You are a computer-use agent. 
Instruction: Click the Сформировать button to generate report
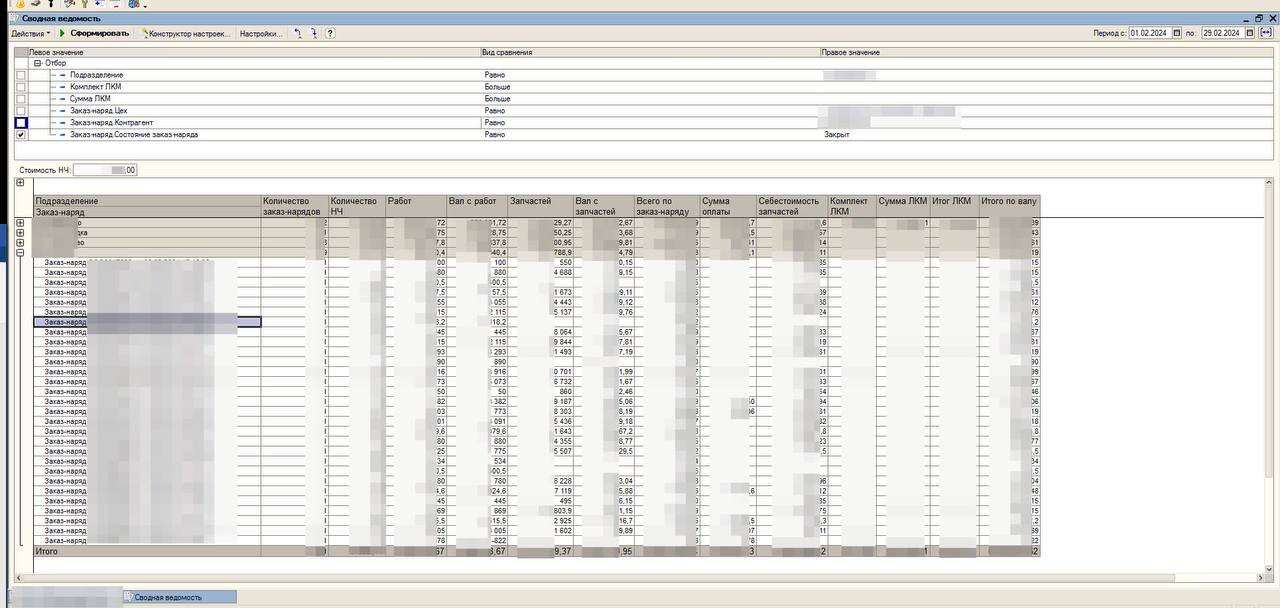95,33
